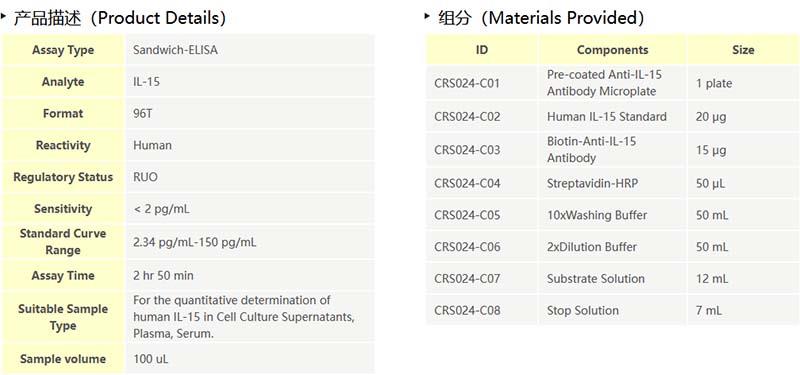Select the Sensitivity value under 2 pg/mL
The height and width of the screenshot is (375, 800).
(x=162, y=209)
